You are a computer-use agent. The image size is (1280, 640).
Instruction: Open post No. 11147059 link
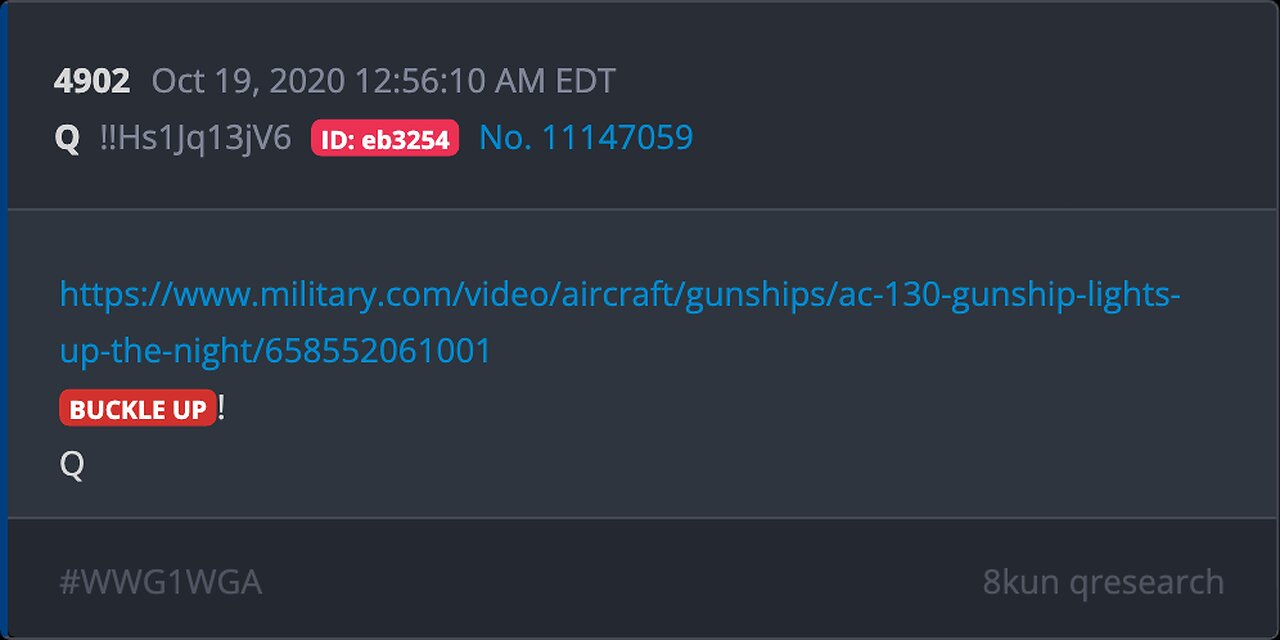coord(586,138)
